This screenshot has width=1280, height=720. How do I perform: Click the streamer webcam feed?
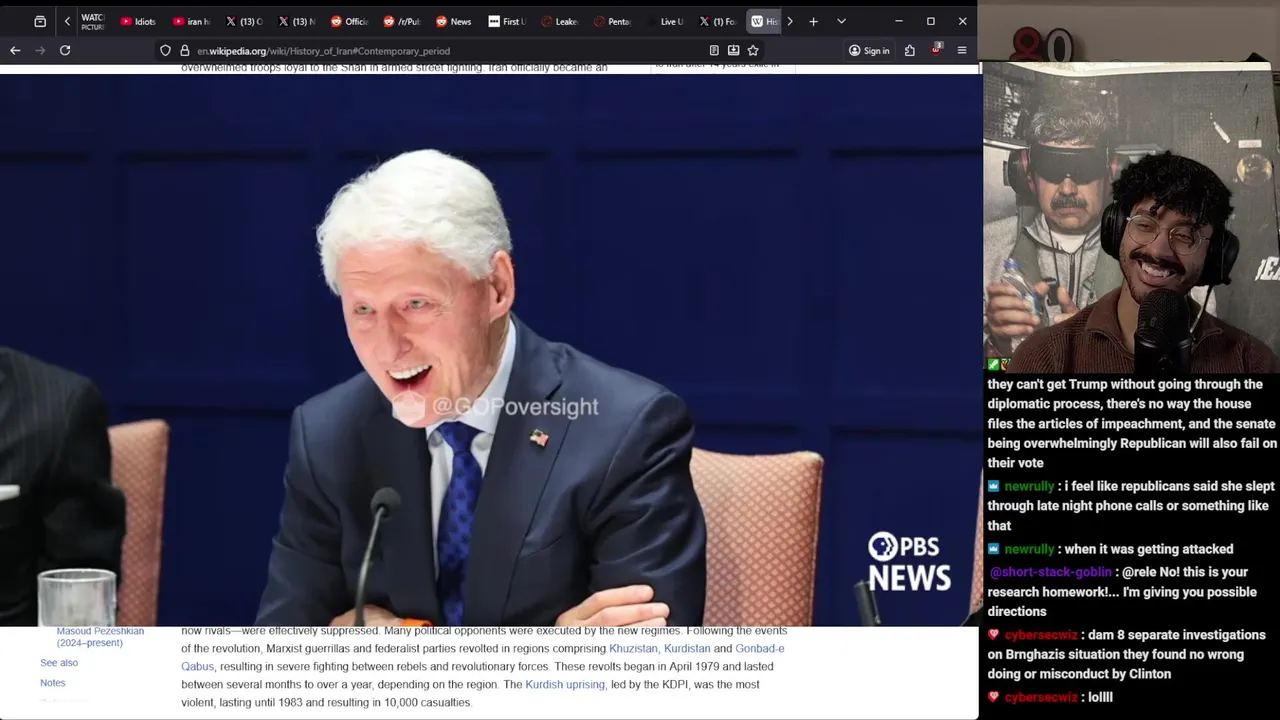[x=1131, y=216]
